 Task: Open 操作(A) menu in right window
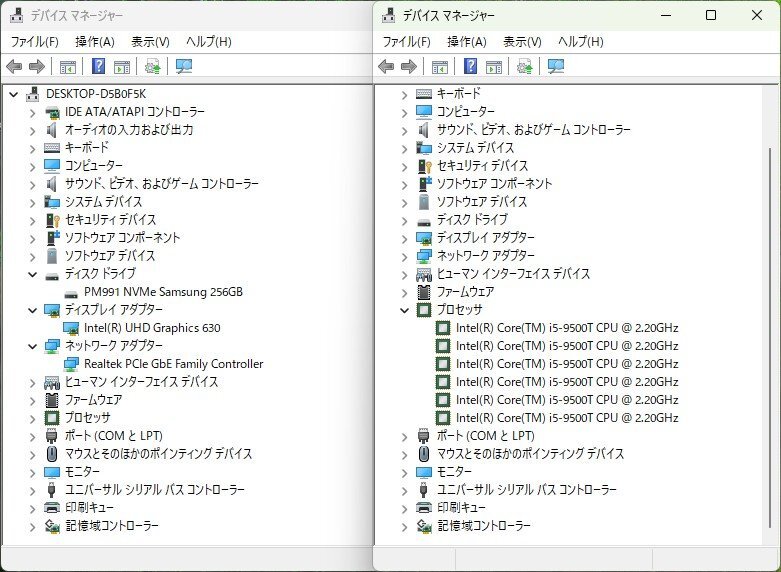coord(467,41)
